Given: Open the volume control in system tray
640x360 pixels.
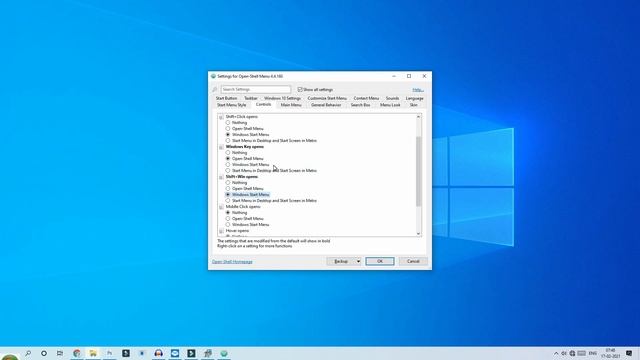Looking at the screenshot, I should pos(564,353).
